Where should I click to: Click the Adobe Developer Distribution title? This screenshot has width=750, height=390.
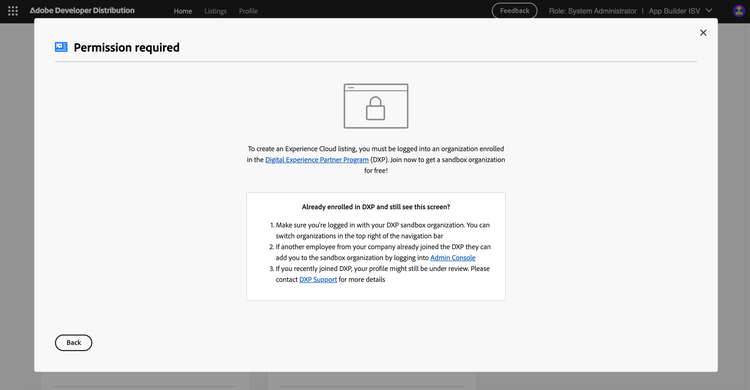(x=82, y=11)
